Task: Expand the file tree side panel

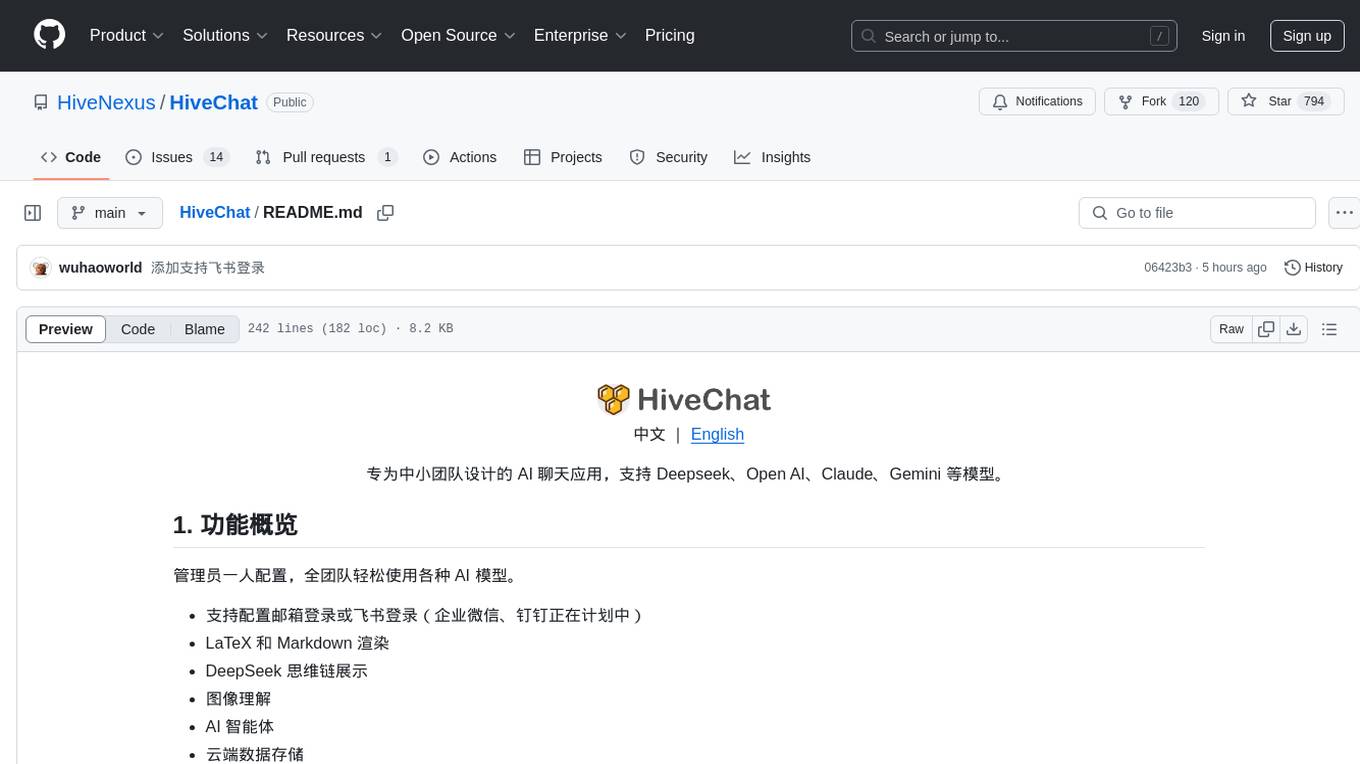Action: pyautogui.click(x=33, y=213)
